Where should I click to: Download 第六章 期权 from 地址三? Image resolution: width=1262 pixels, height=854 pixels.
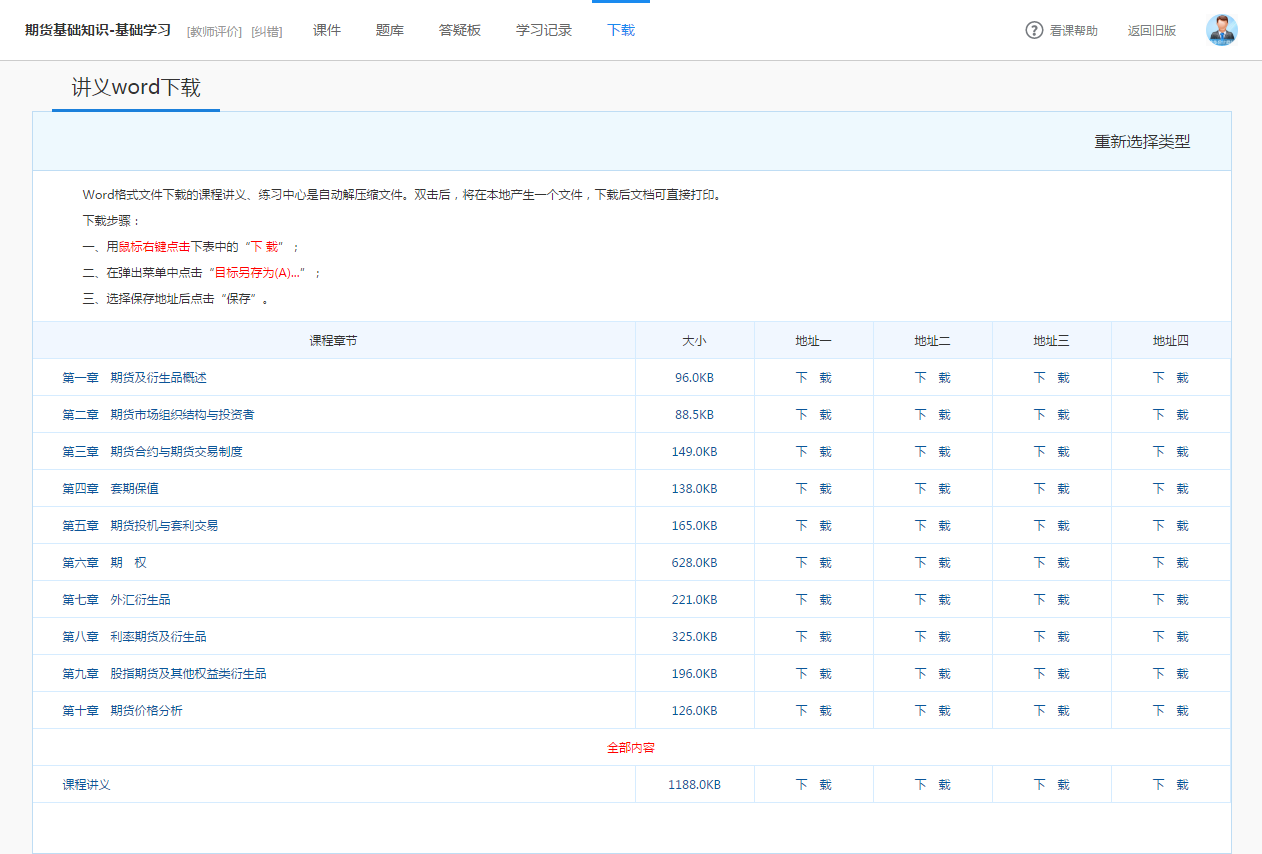click(1051, 563)
